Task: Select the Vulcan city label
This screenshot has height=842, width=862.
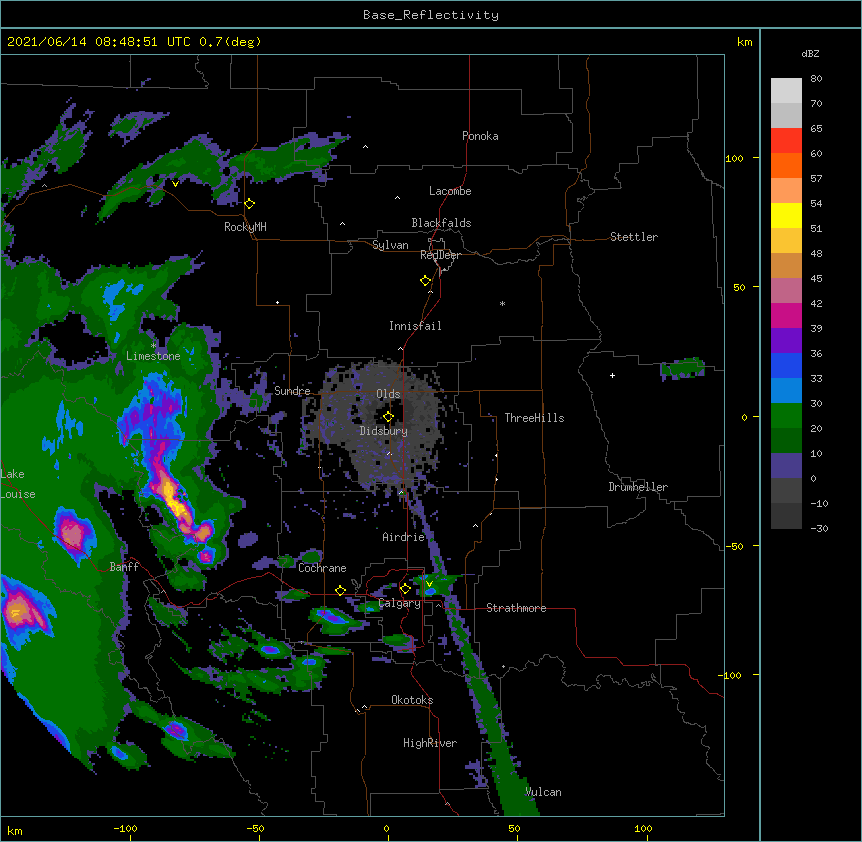Action: coord(543,792)
